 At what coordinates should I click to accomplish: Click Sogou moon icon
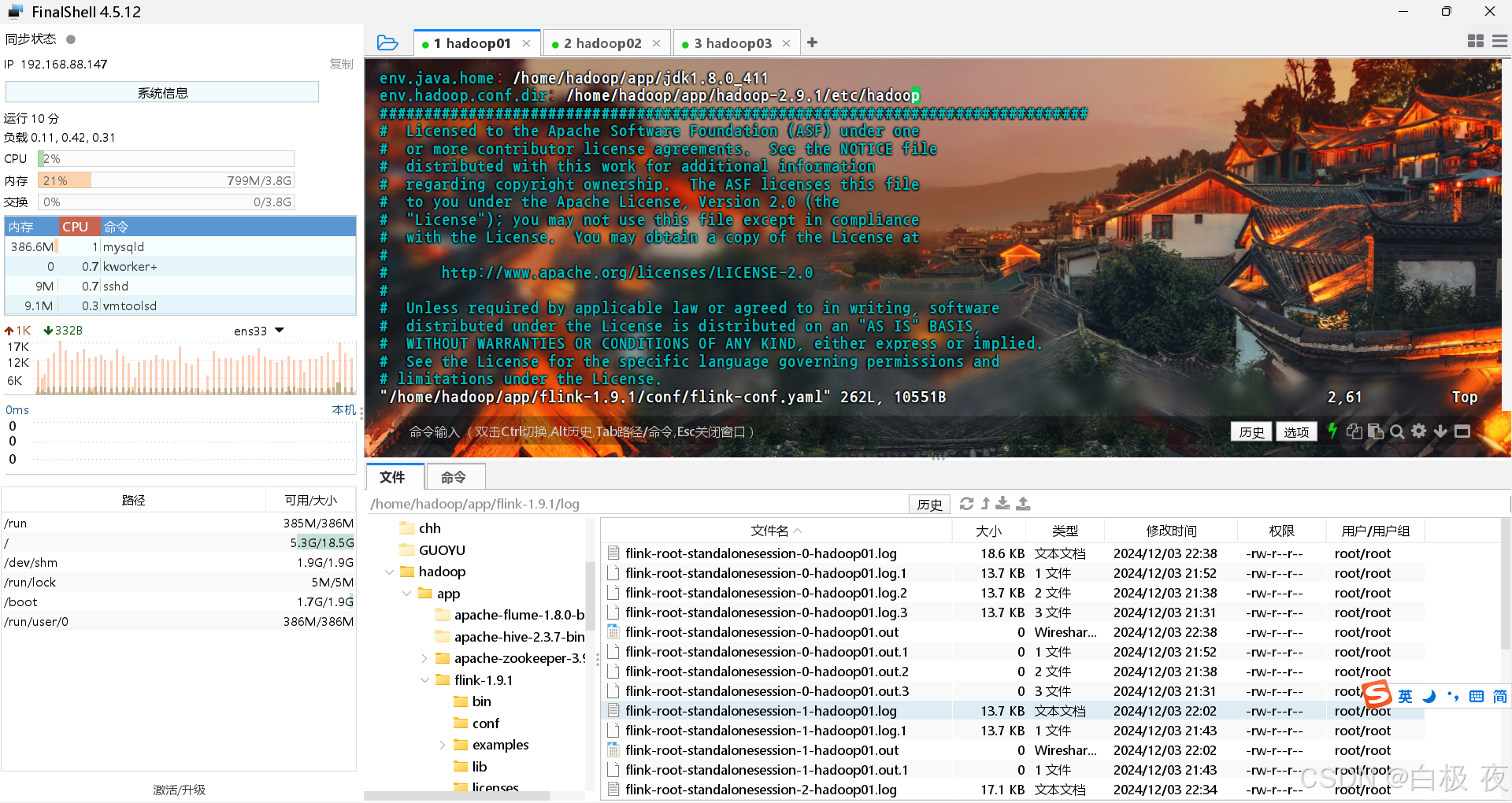pos(1429,696)
